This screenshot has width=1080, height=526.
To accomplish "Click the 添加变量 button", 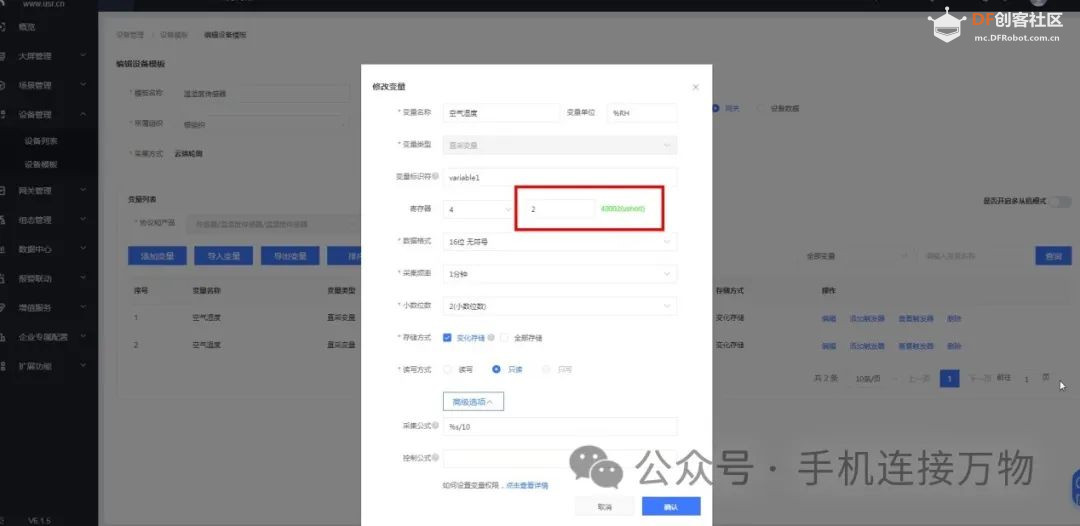I will [x=157, y=256].
